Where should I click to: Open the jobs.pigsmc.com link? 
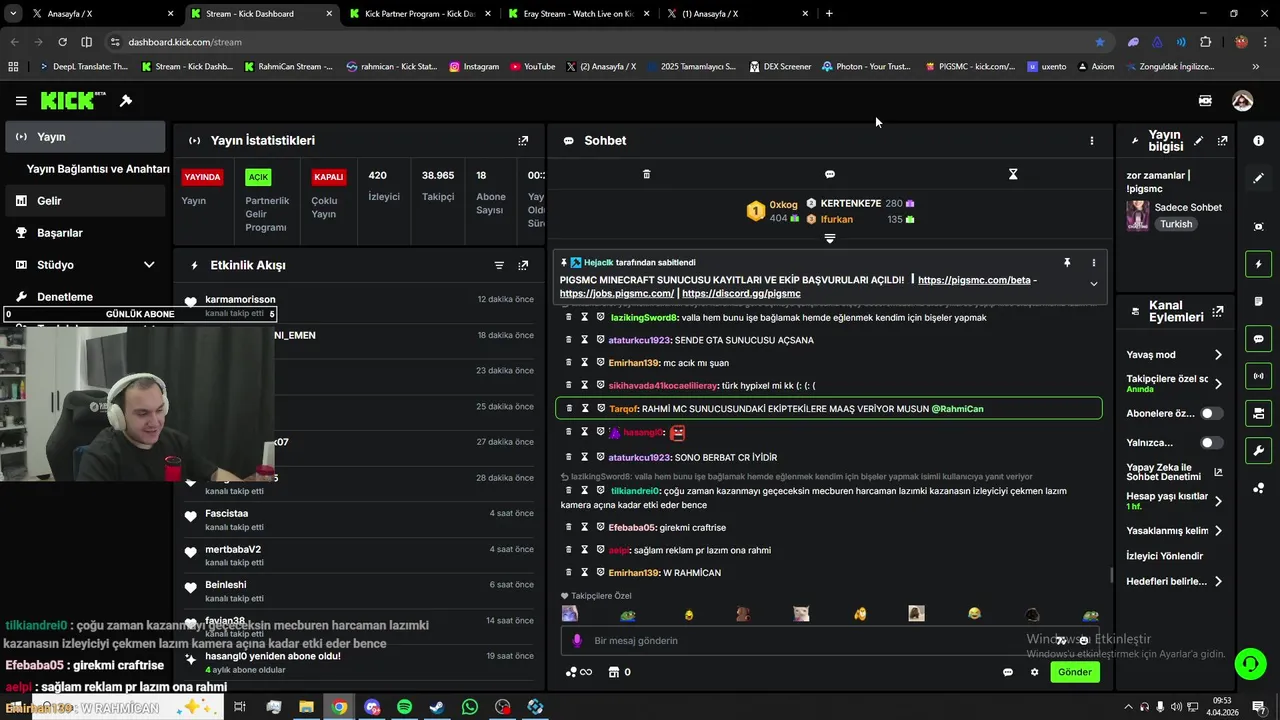(616, 294)
